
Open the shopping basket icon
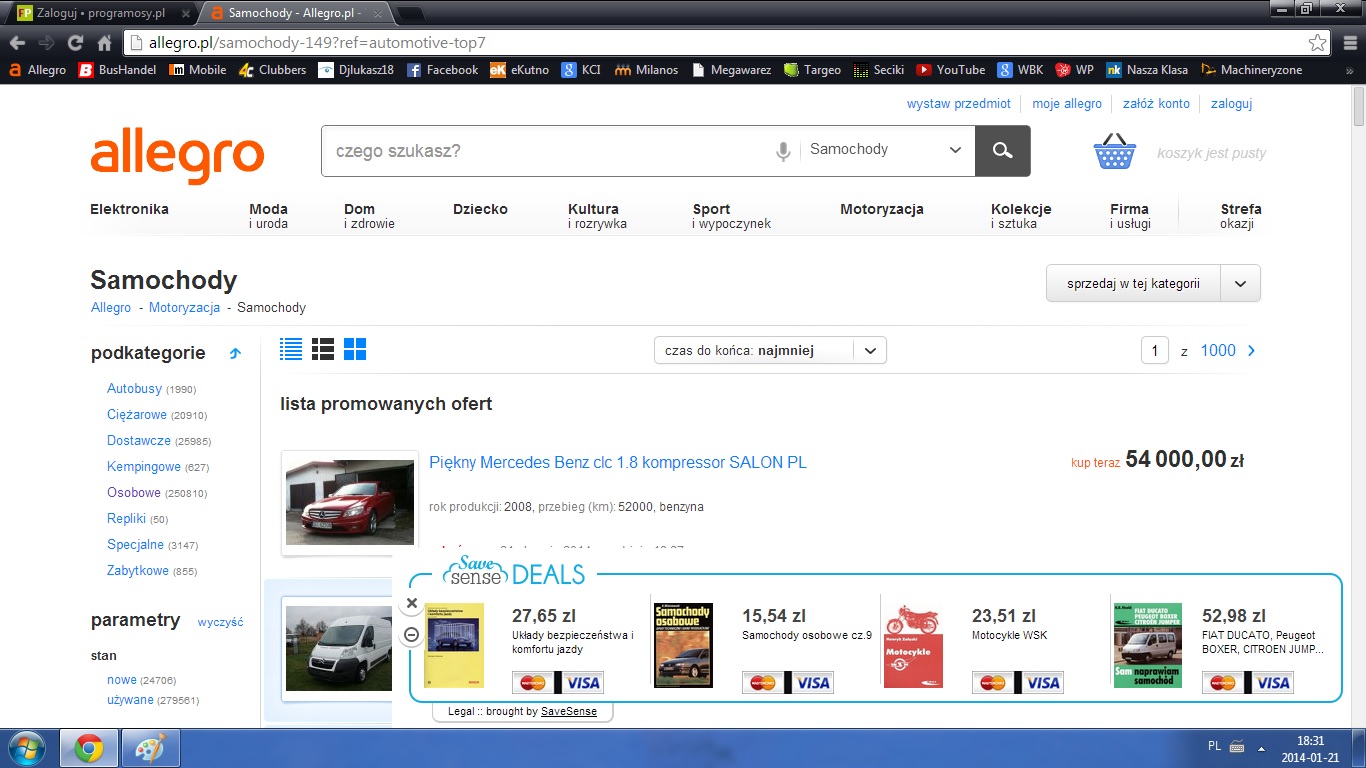[1115, 152]
